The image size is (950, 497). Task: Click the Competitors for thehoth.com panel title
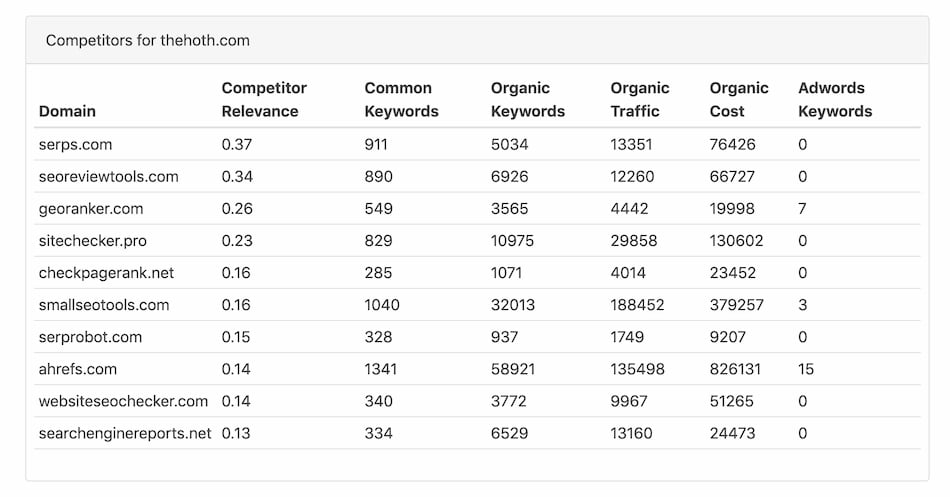(x=148, y=41)
